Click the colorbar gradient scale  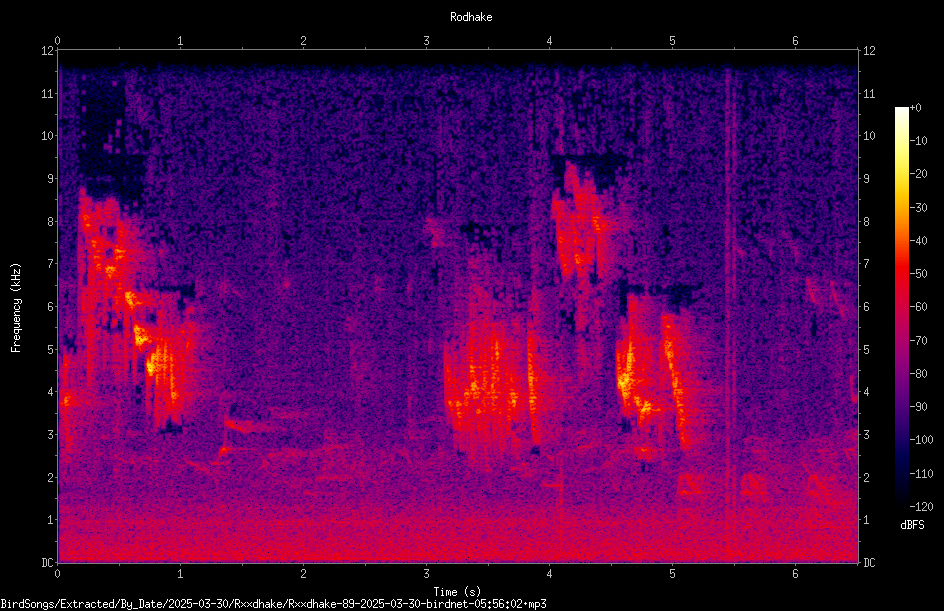[901, 307]
